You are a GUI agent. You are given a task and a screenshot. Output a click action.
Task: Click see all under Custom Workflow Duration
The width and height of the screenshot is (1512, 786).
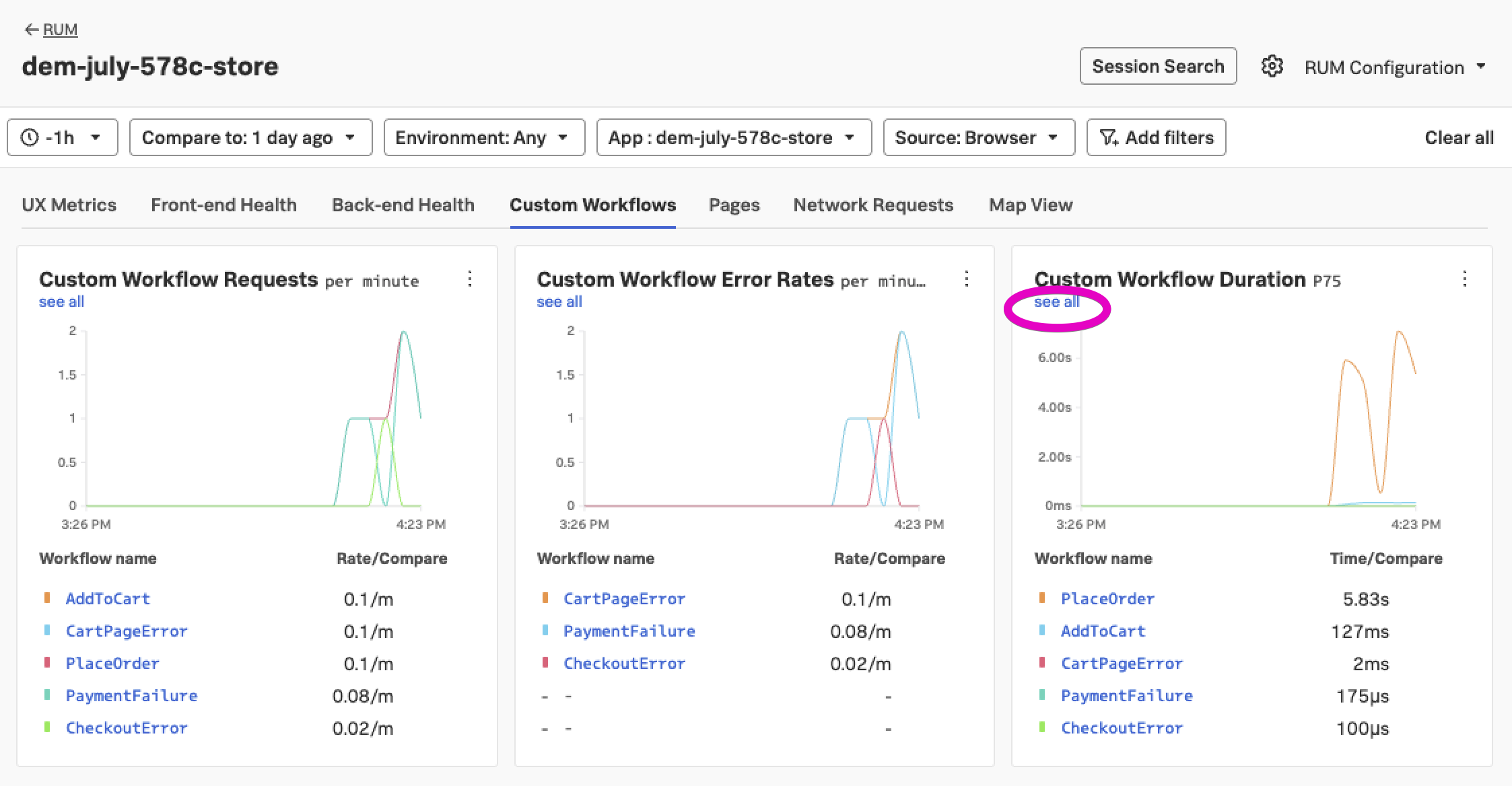(x=1056, y=301)
